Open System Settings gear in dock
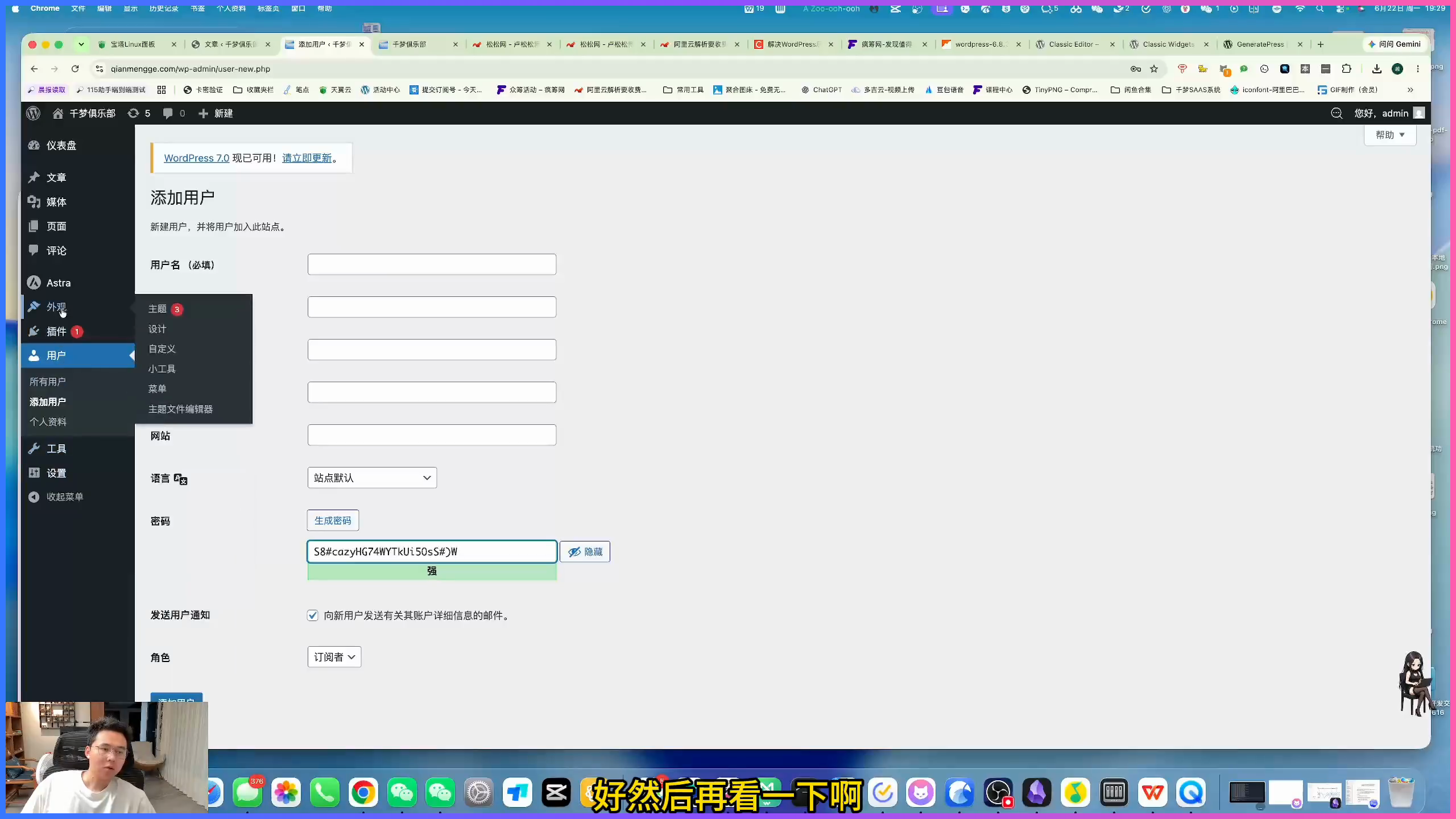The width and height of the screenshot is (1456, 819). (479, 792)
